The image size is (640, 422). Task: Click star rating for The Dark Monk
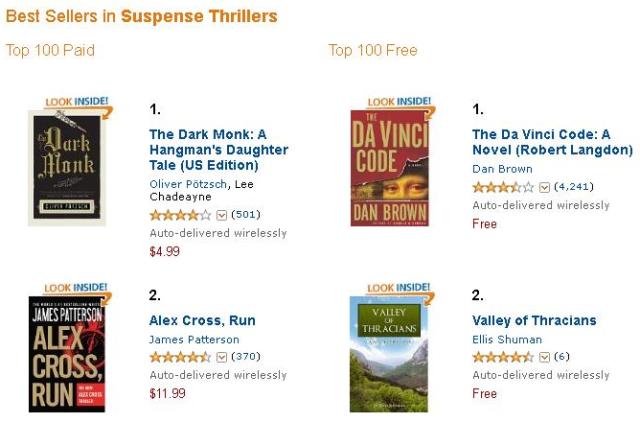point(180,214)
